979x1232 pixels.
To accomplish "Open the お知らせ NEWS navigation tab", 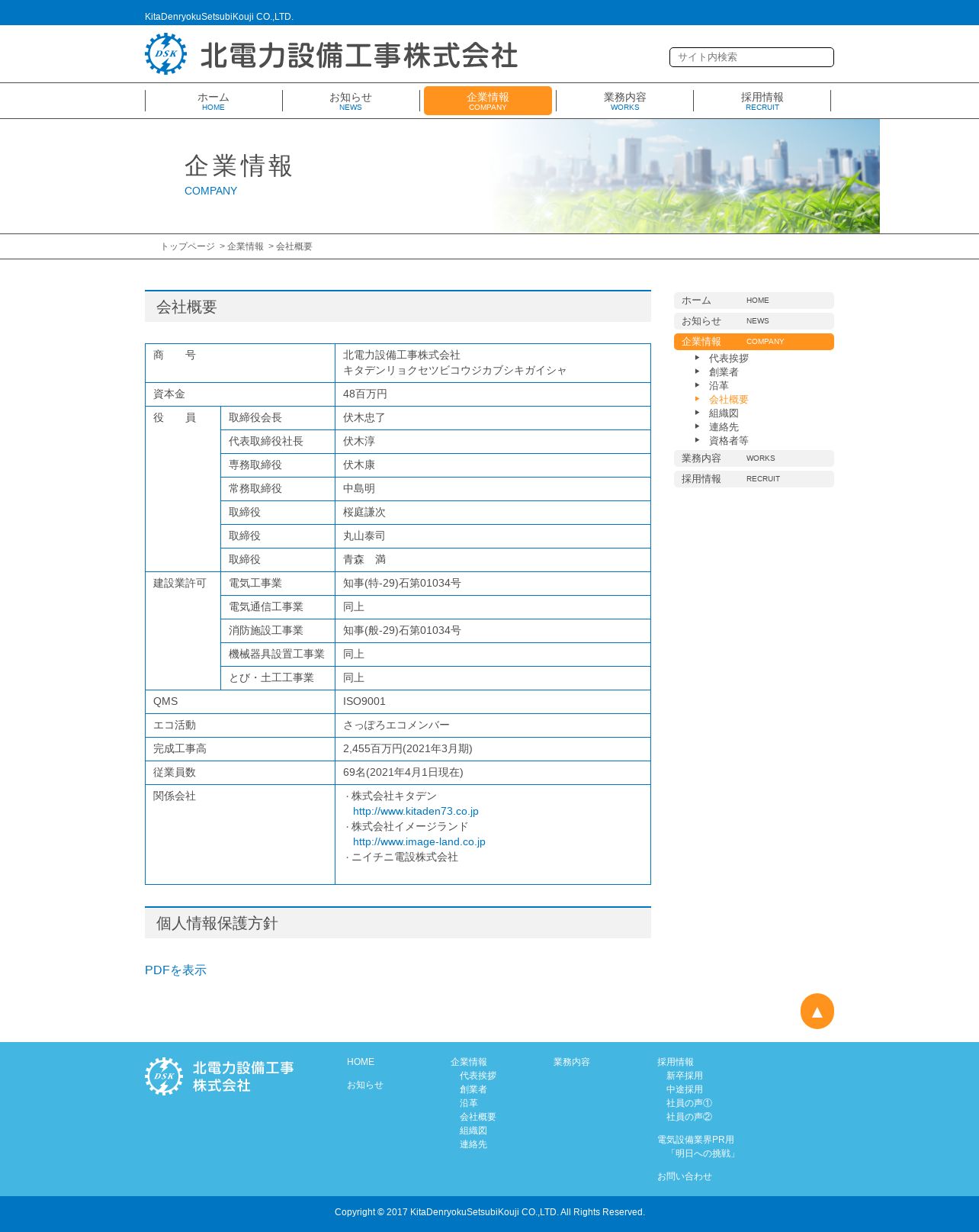I will tap(351, 101).
